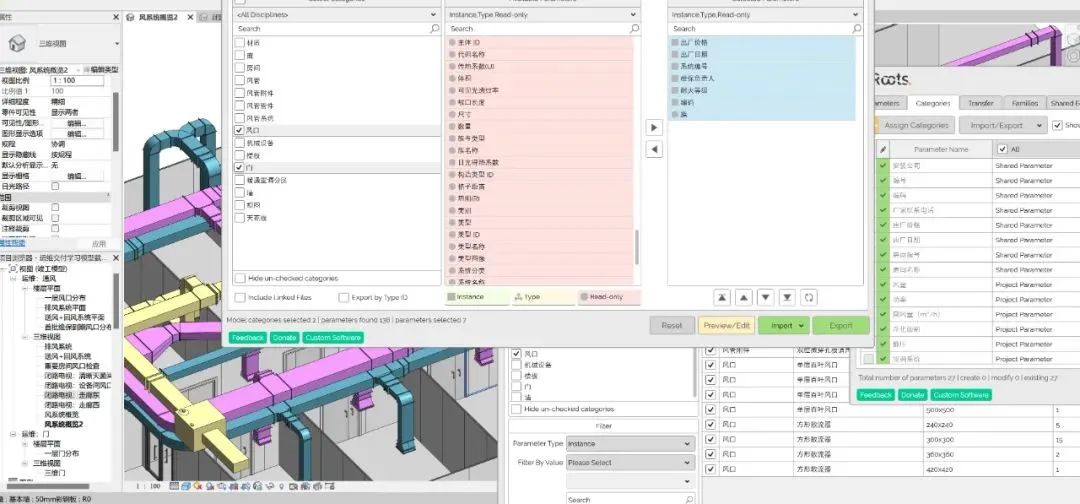Move selected parameter to top
1080x504 pixels.
[x=721, y=297]
